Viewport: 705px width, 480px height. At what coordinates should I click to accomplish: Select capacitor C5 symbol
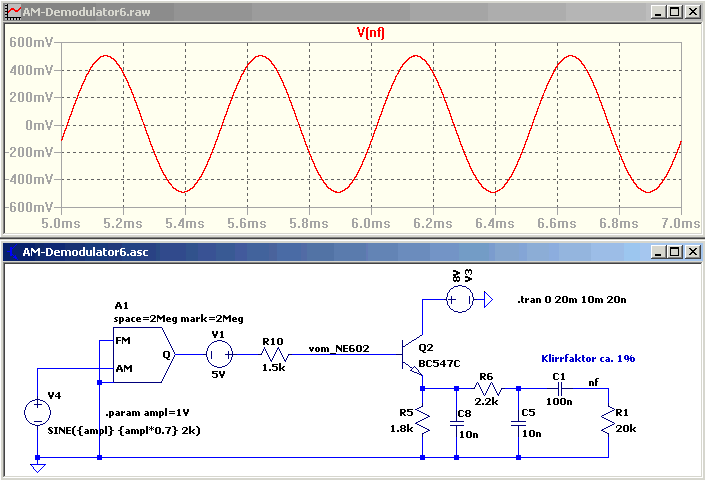pos(518,422)
